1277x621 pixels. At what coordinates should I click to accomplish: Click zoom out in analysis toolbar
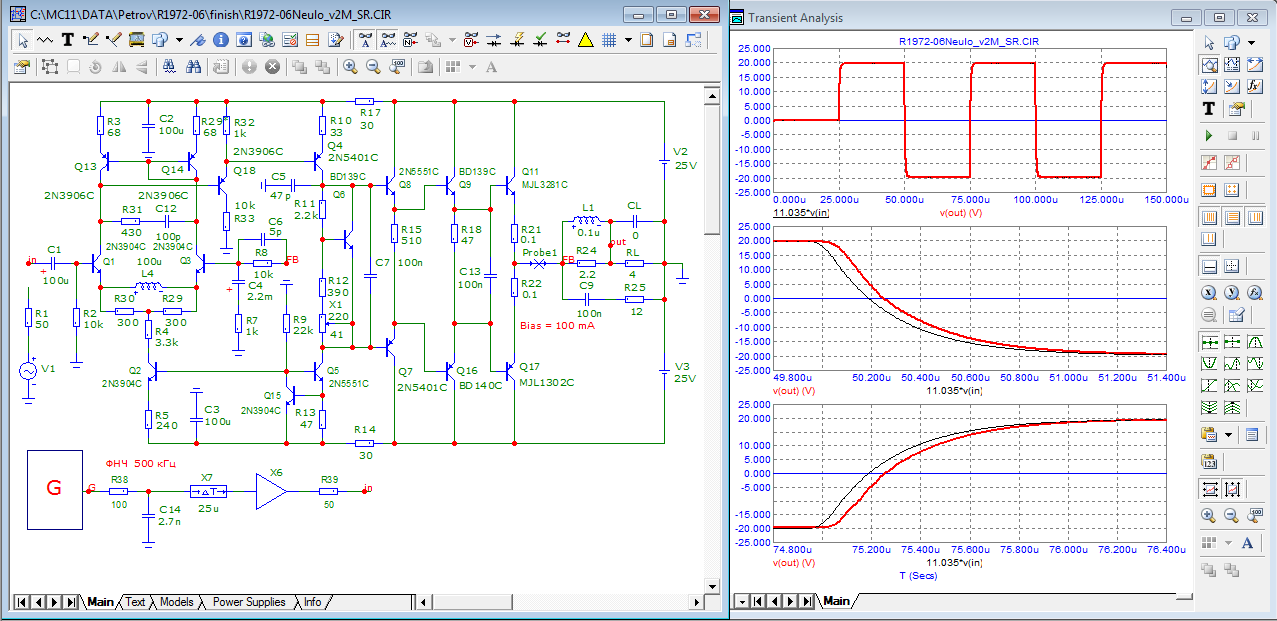tap(1232, 515)
